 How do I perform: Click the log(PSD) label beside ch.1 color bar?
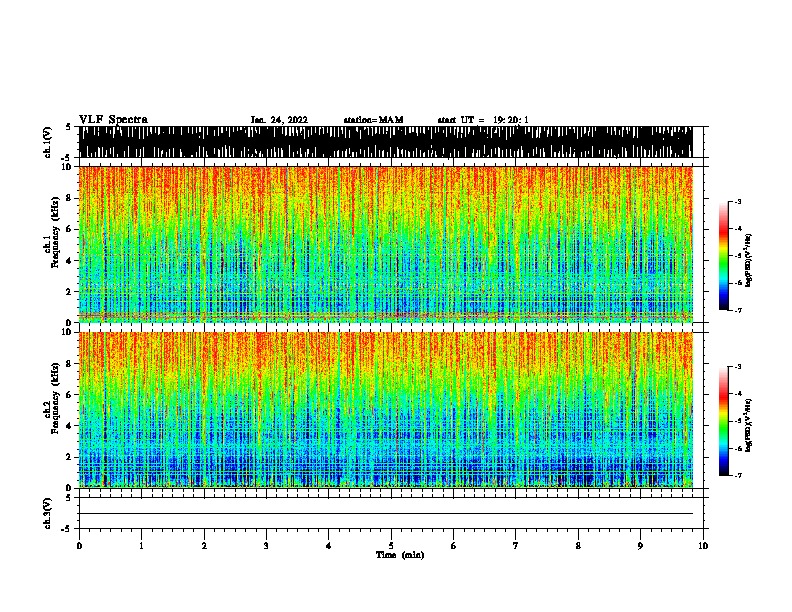pos(749,261)
